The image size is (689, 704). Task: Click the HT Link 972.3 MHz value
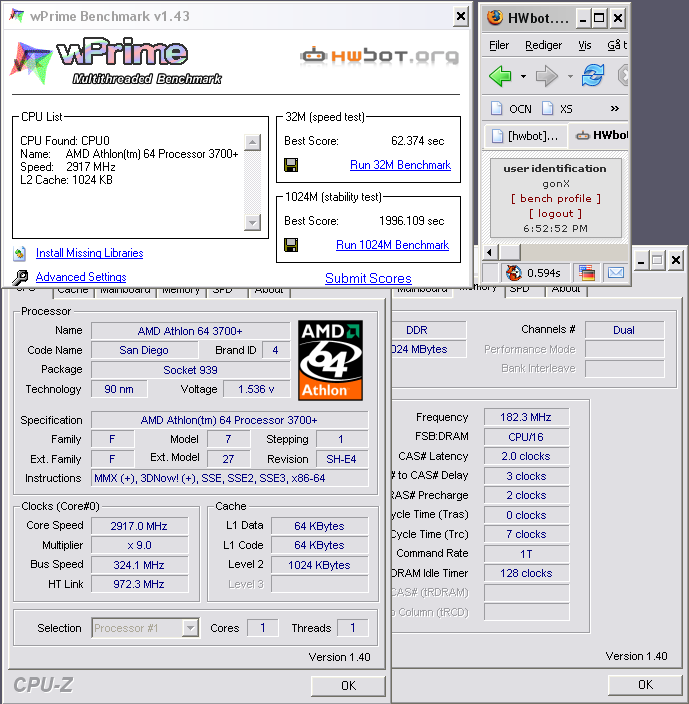coord(139,584)
